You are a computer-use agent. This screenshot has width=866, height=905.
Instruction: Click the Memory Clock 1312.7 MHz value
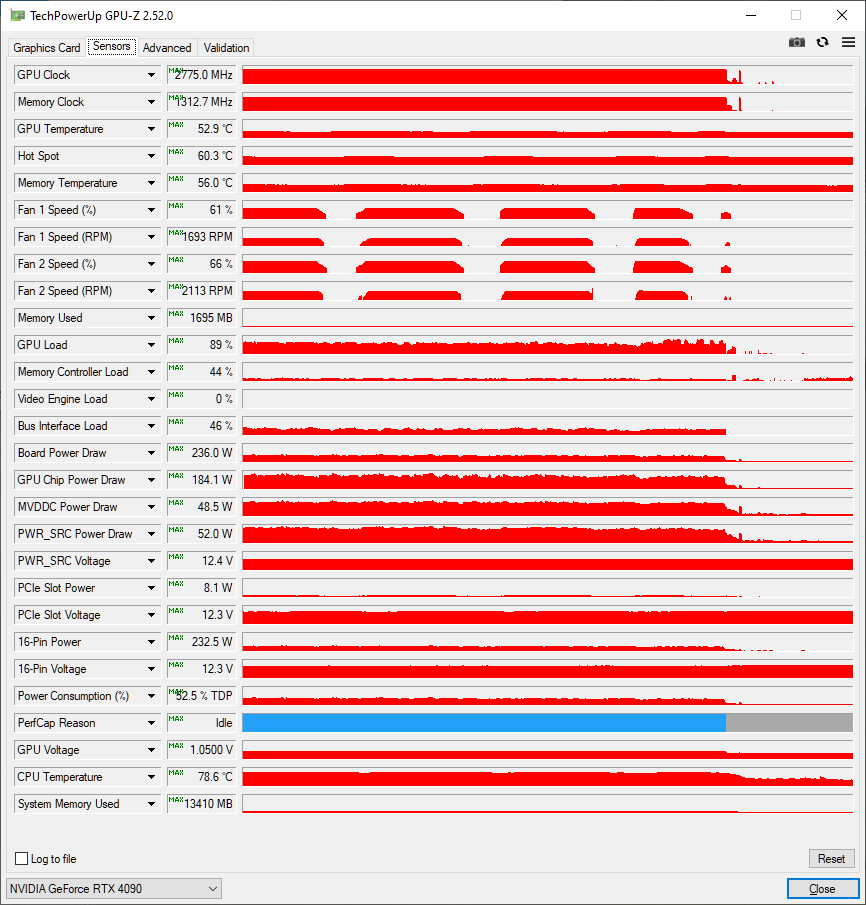pyautogui.click(x=201, y=102)
